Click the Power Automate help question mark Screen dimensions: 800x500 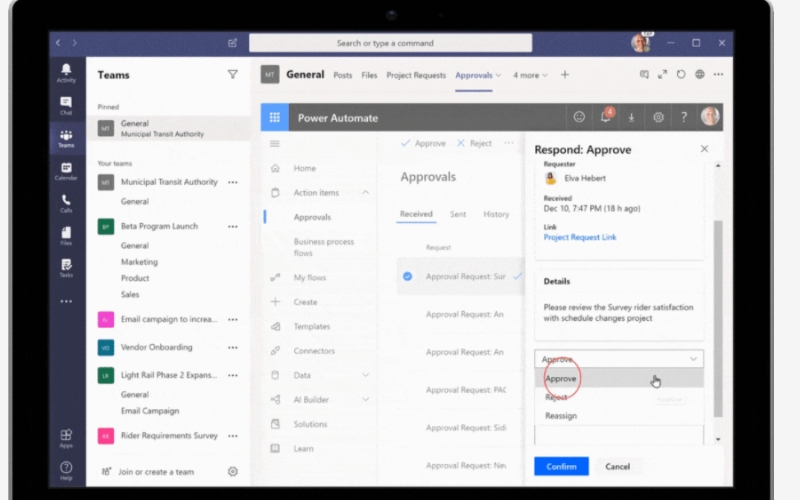pos(684,117)
